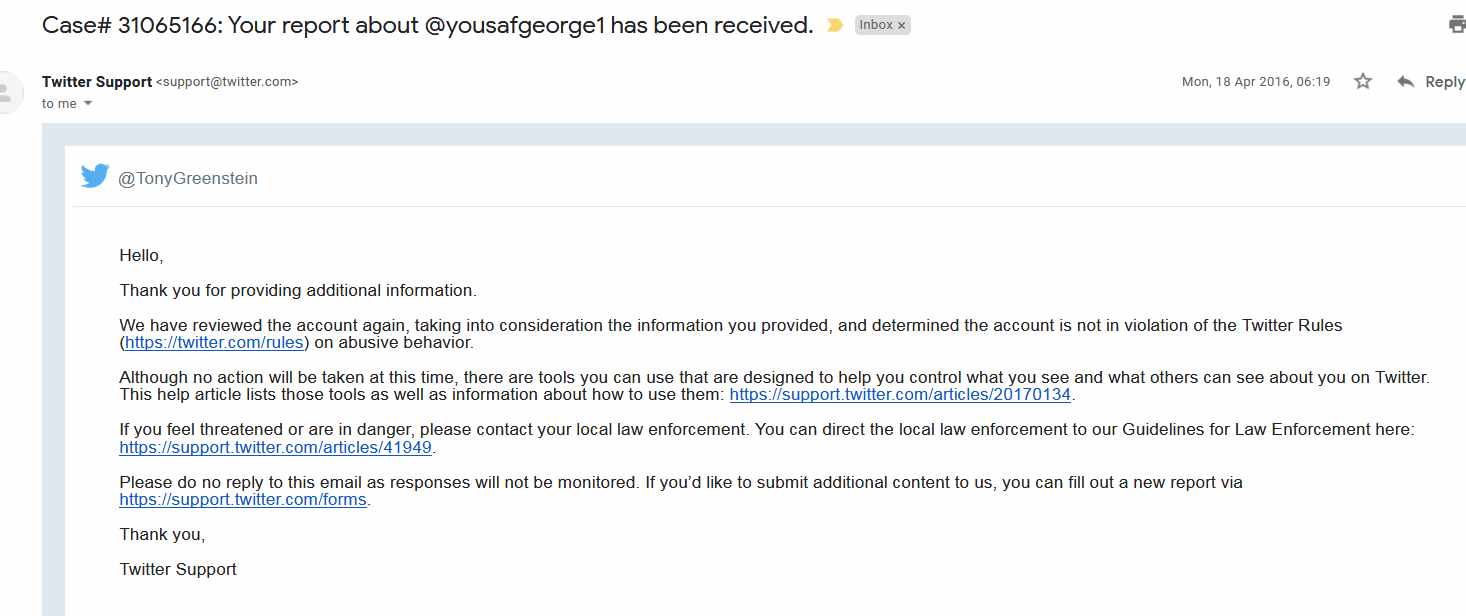Open the support articles/20170134 link

[x=900, y=395]
